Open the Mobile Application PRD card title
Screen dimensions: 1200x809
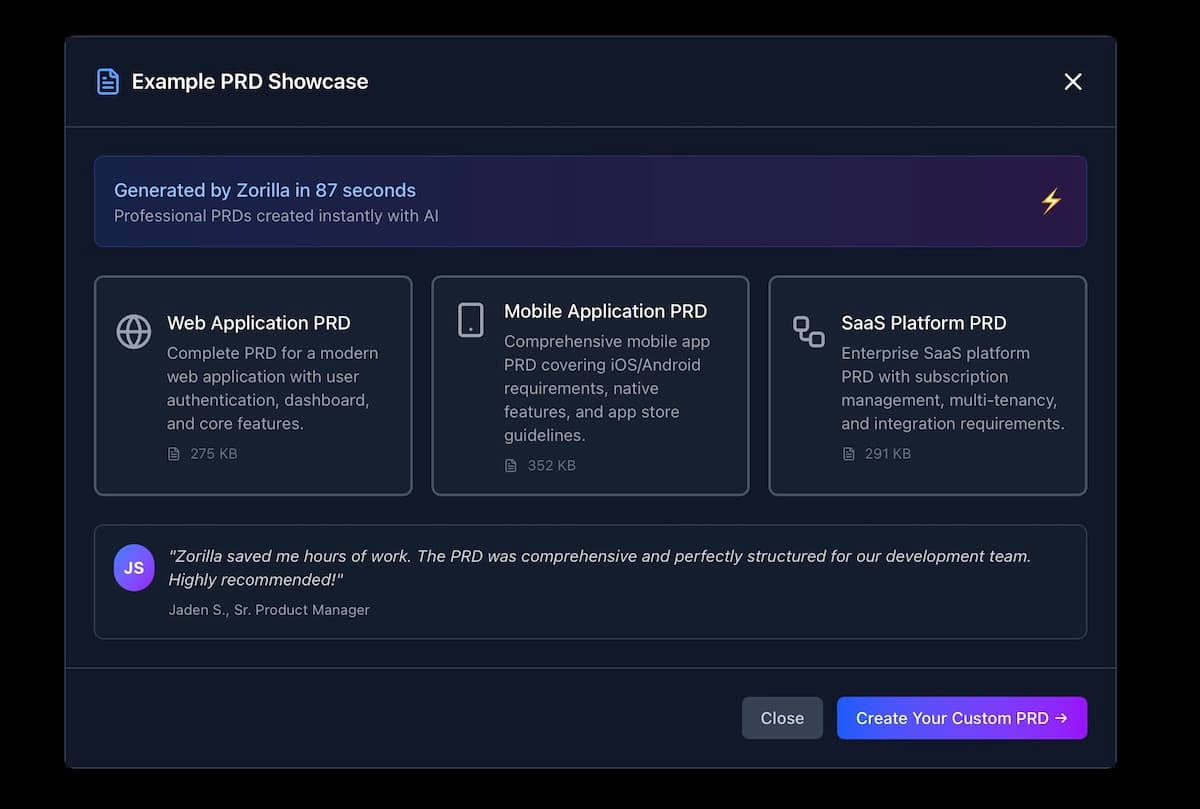tap(605, 311)
